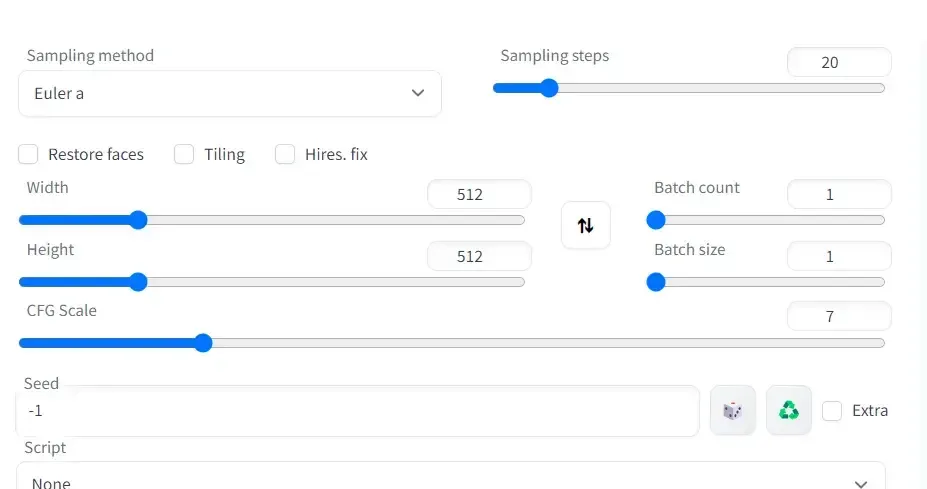The width and height of the screenshot is (927, 489).
Task: Open the Sampling method dropdown
Action: click(x=229, y=93)
